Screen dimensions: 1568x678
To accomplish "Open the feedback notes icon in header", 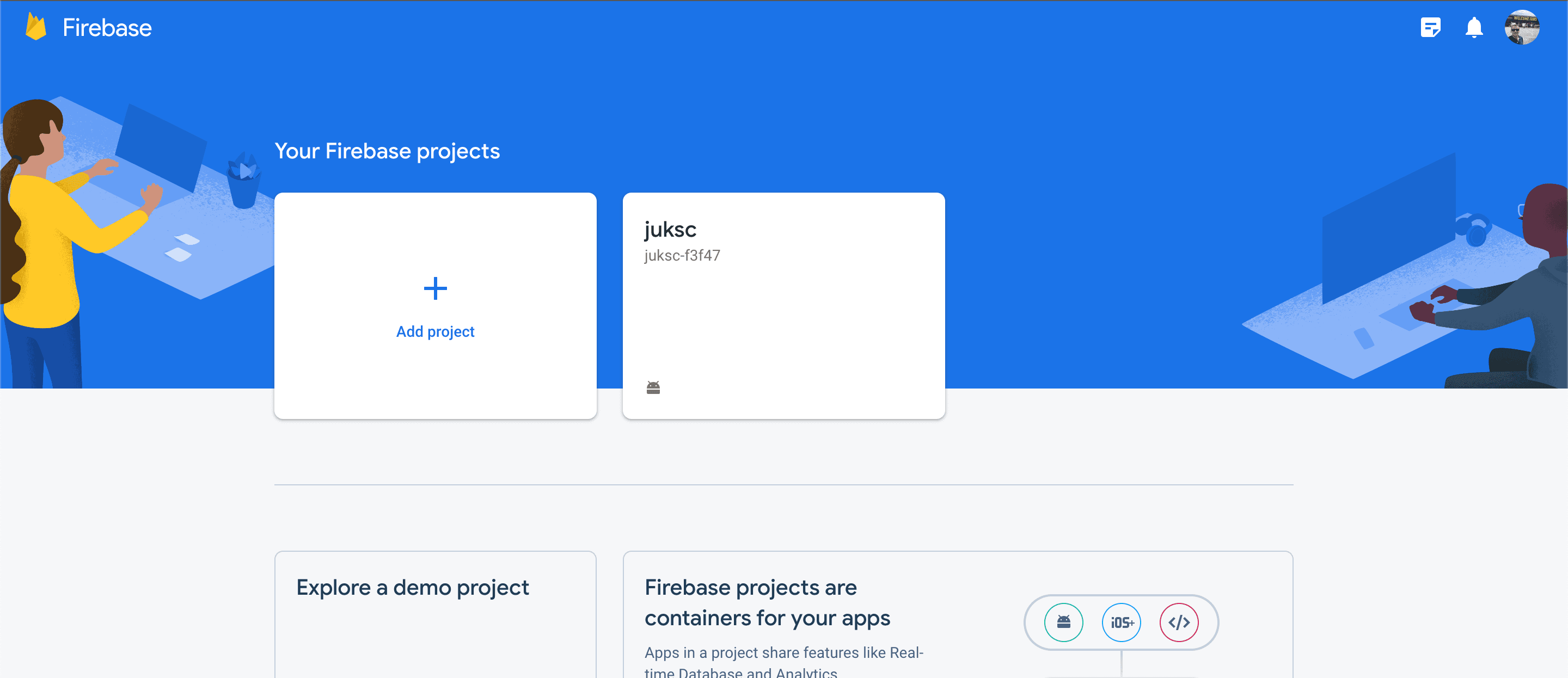I will (x=1430, y=27).
